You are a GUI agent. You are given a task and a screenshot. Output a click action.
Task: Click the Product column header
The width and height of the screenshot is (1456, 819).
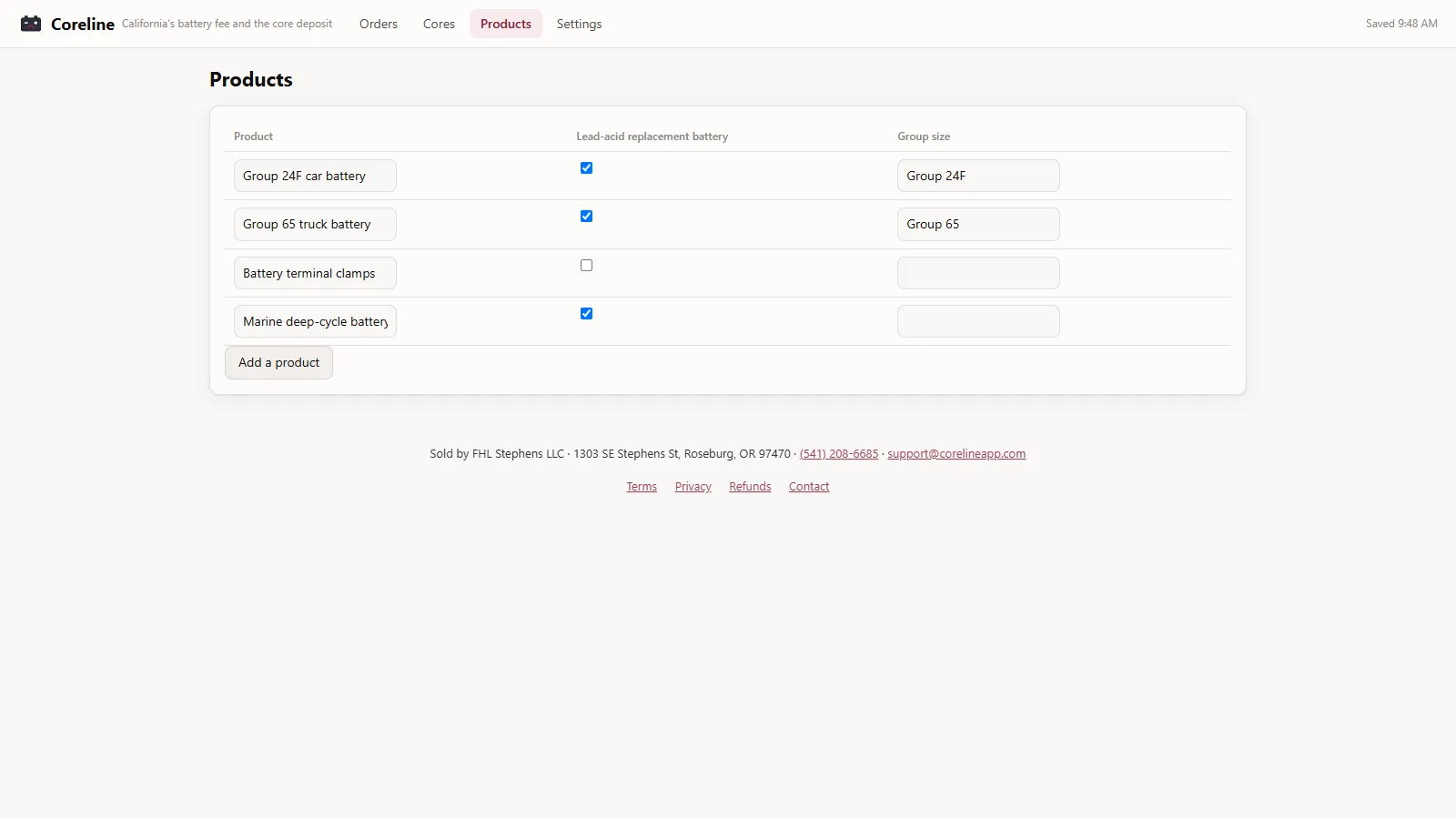pyautogui.click(x=253, y=136)
